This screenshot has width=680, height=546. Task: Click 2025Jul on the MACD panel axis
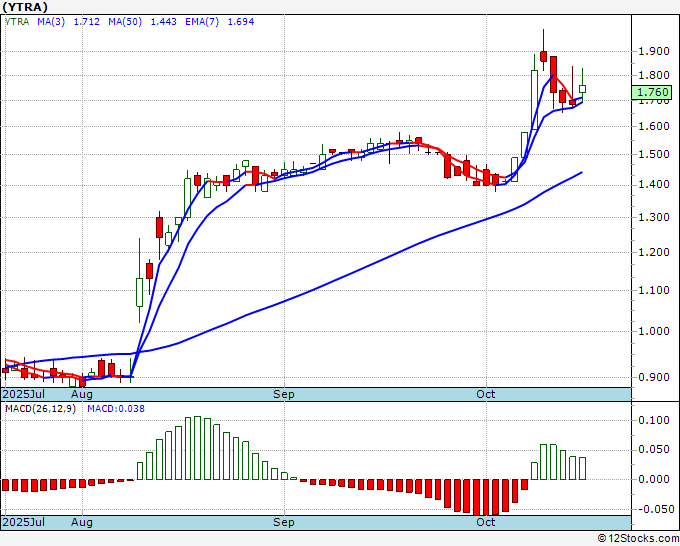[x=24, y=522]
